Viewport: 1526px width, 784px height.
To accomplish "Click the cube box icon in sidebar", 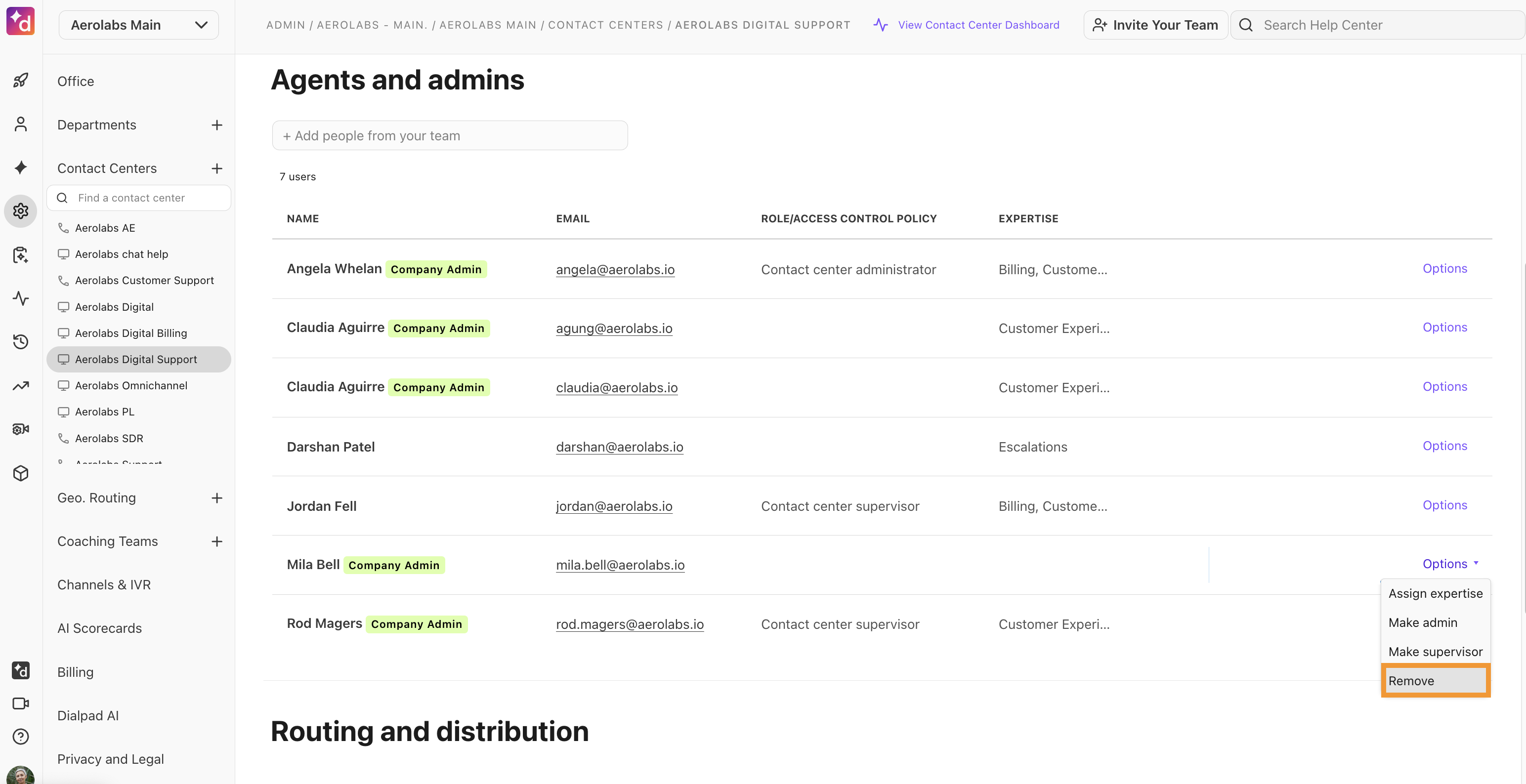I will pyautogui.click(x=21, y=473).
